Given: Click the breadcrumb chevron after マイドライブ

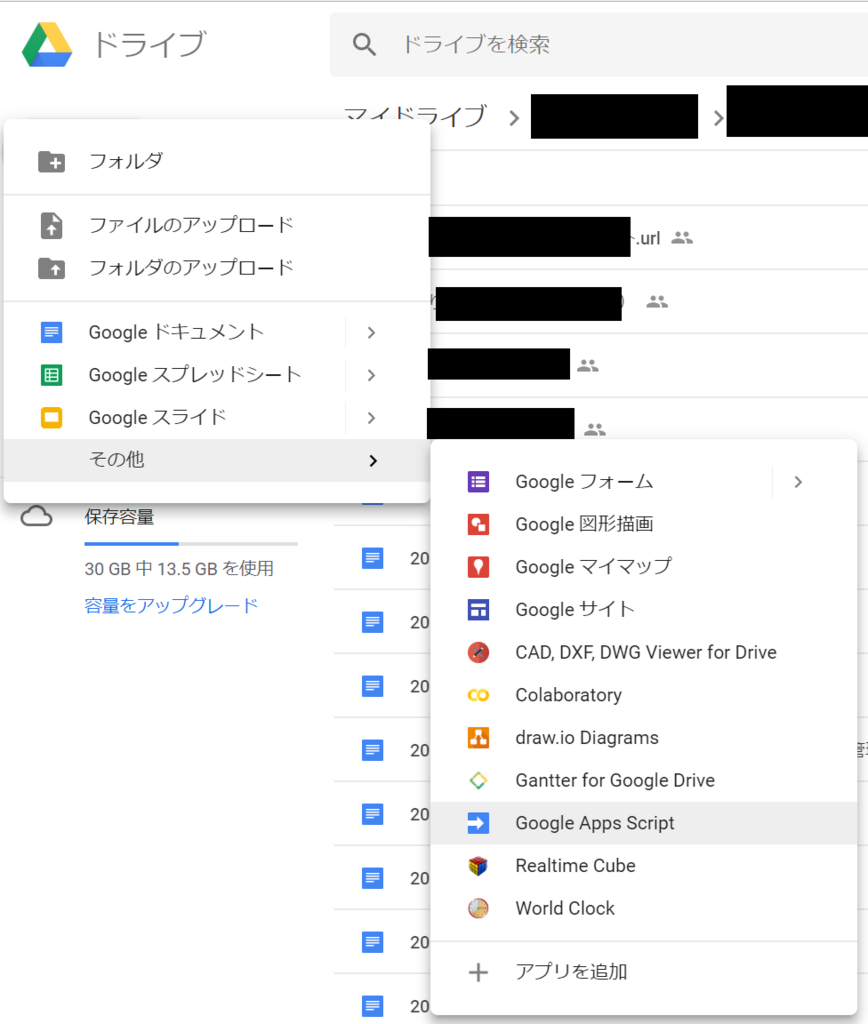Looking at the screenshot, I should 514,118.
